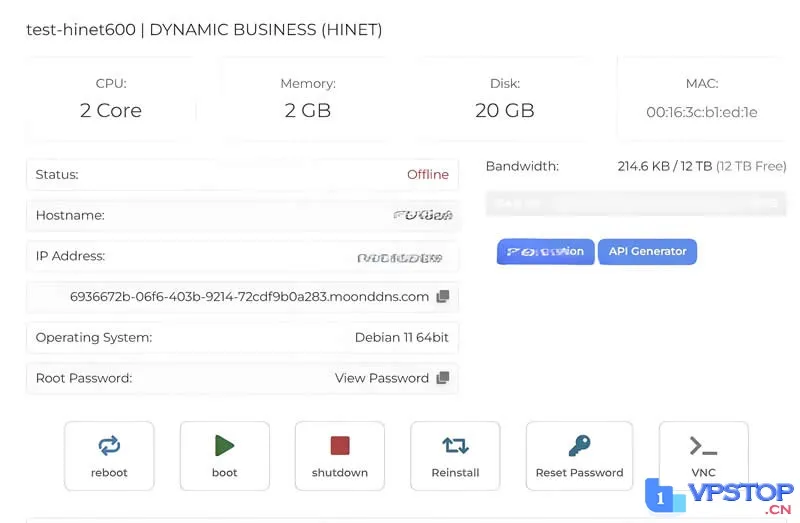Click the Debian 11 64bit operating system value
This screenshot has width=800, height=523.
coord(402,337)
